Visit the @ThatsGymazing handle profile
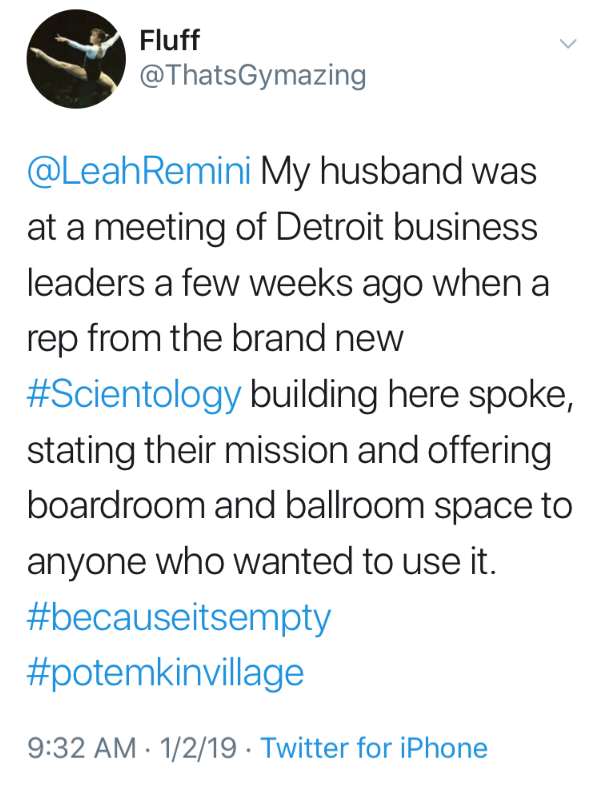593x785 pixels. tap(253, 77)
